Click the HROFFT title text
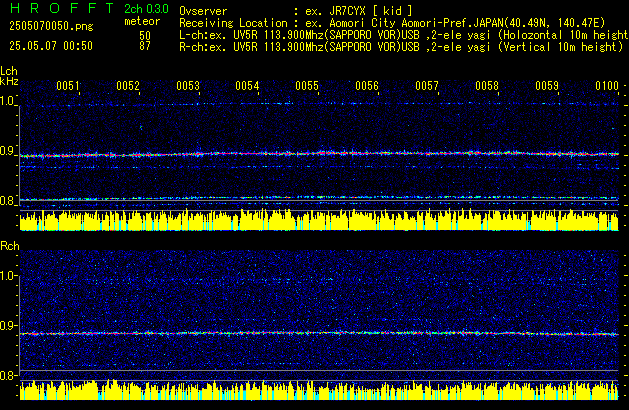 point(62,8)
